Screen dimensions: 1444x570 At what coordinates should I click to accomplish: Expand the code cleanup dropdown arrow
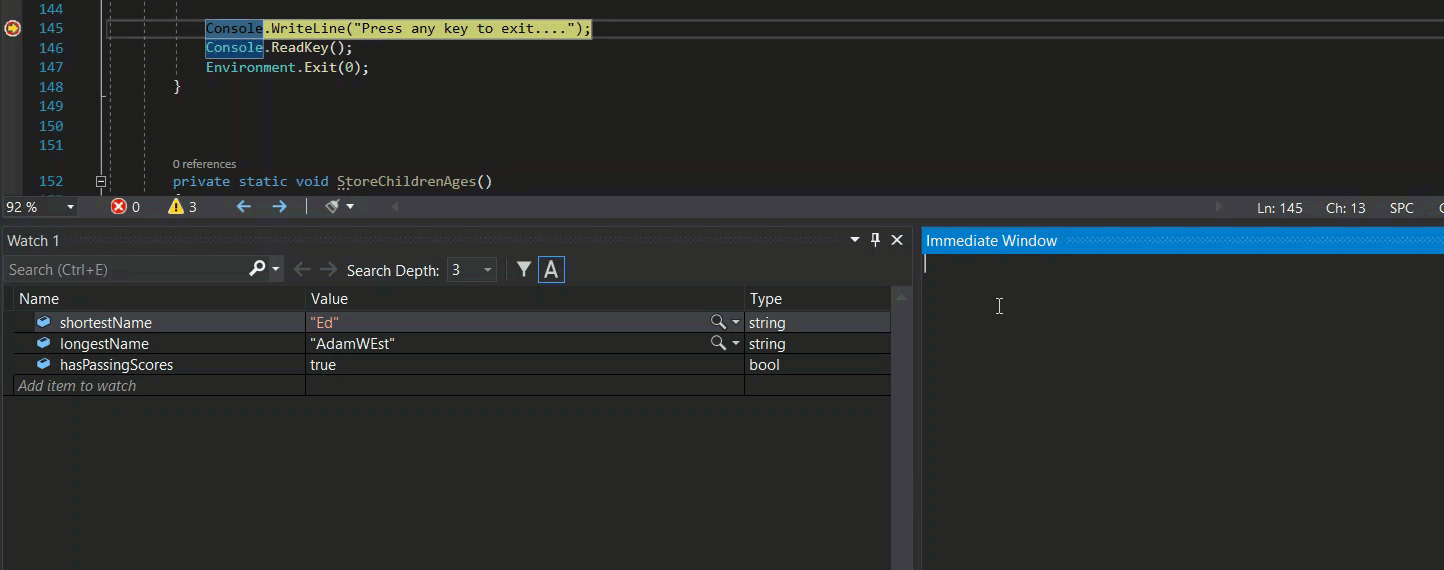click(350, 207)
